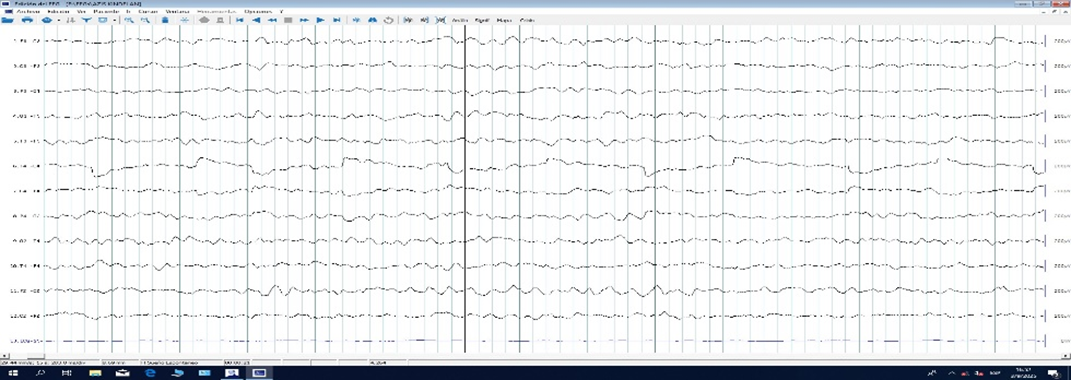This screenshot has width=1071, height=380.
Task: Open the Ventana menu
Action: coord(178,12)
